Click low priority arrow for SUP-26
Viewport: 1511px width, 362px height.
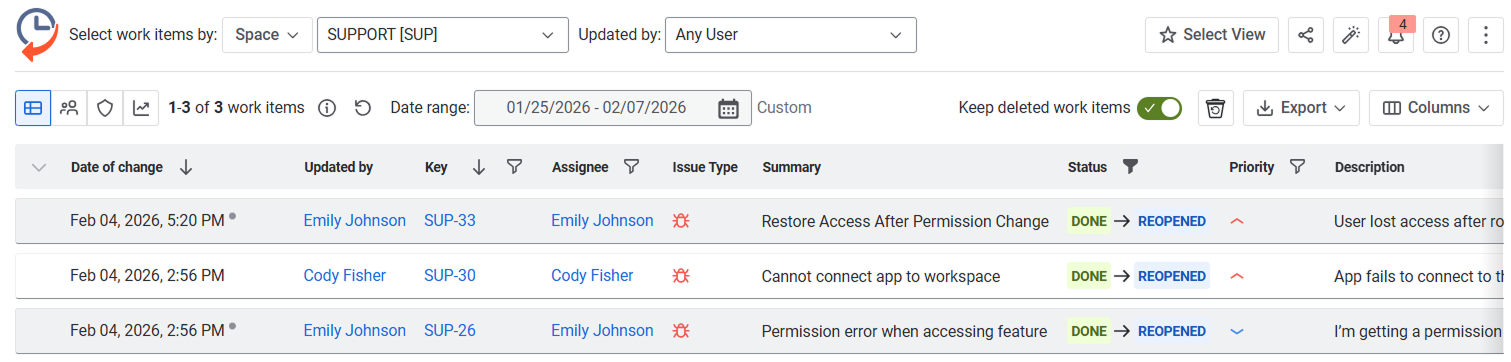pos(1237,330)
